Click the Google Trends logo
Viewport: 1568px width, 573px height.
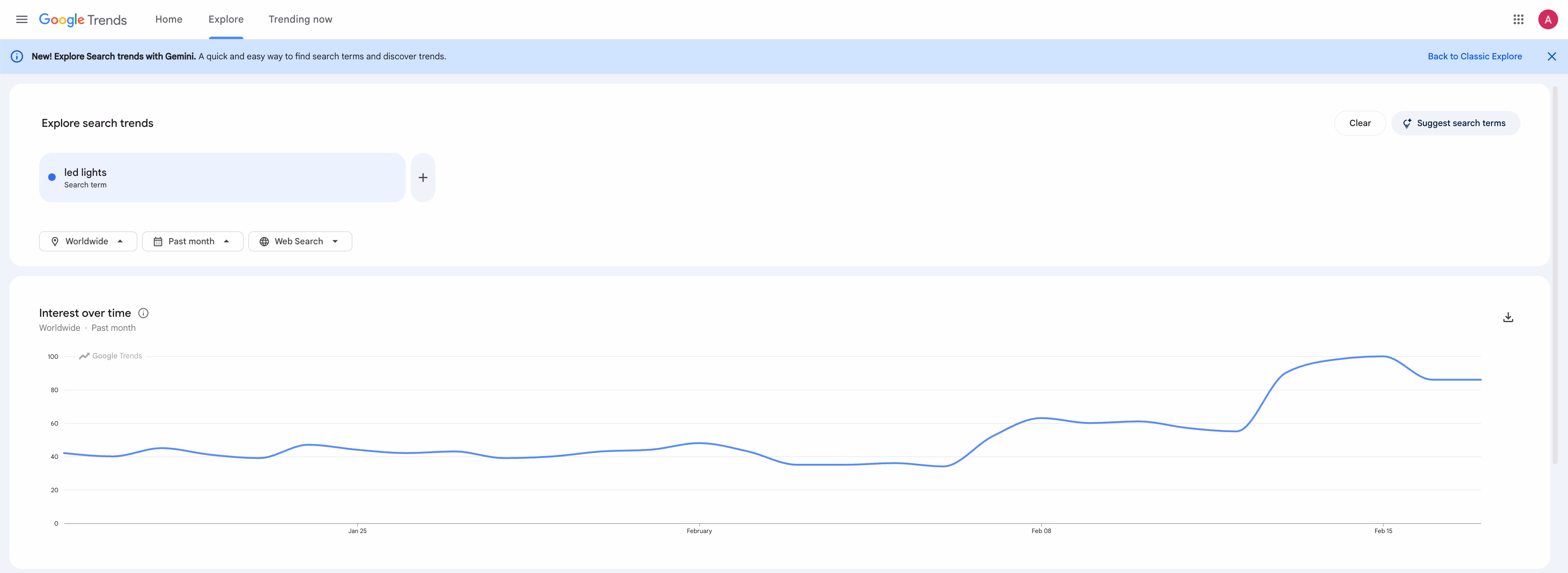click(83, 19)
